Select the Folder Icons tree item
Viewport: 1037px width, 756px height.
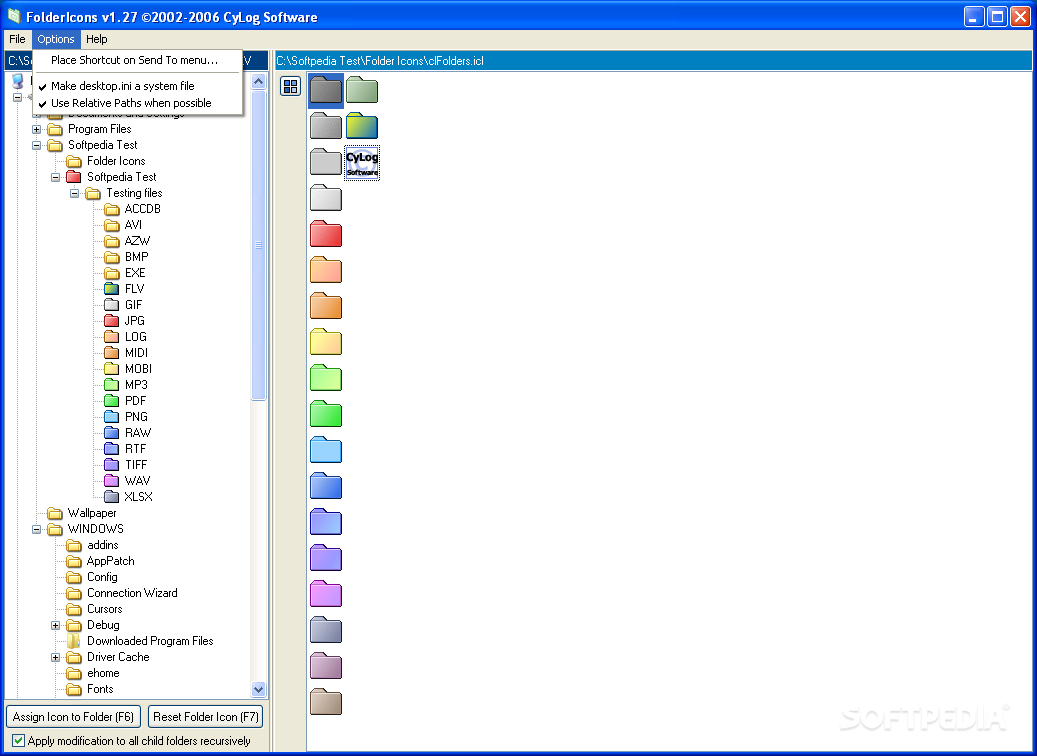click(x=116, y=161)
